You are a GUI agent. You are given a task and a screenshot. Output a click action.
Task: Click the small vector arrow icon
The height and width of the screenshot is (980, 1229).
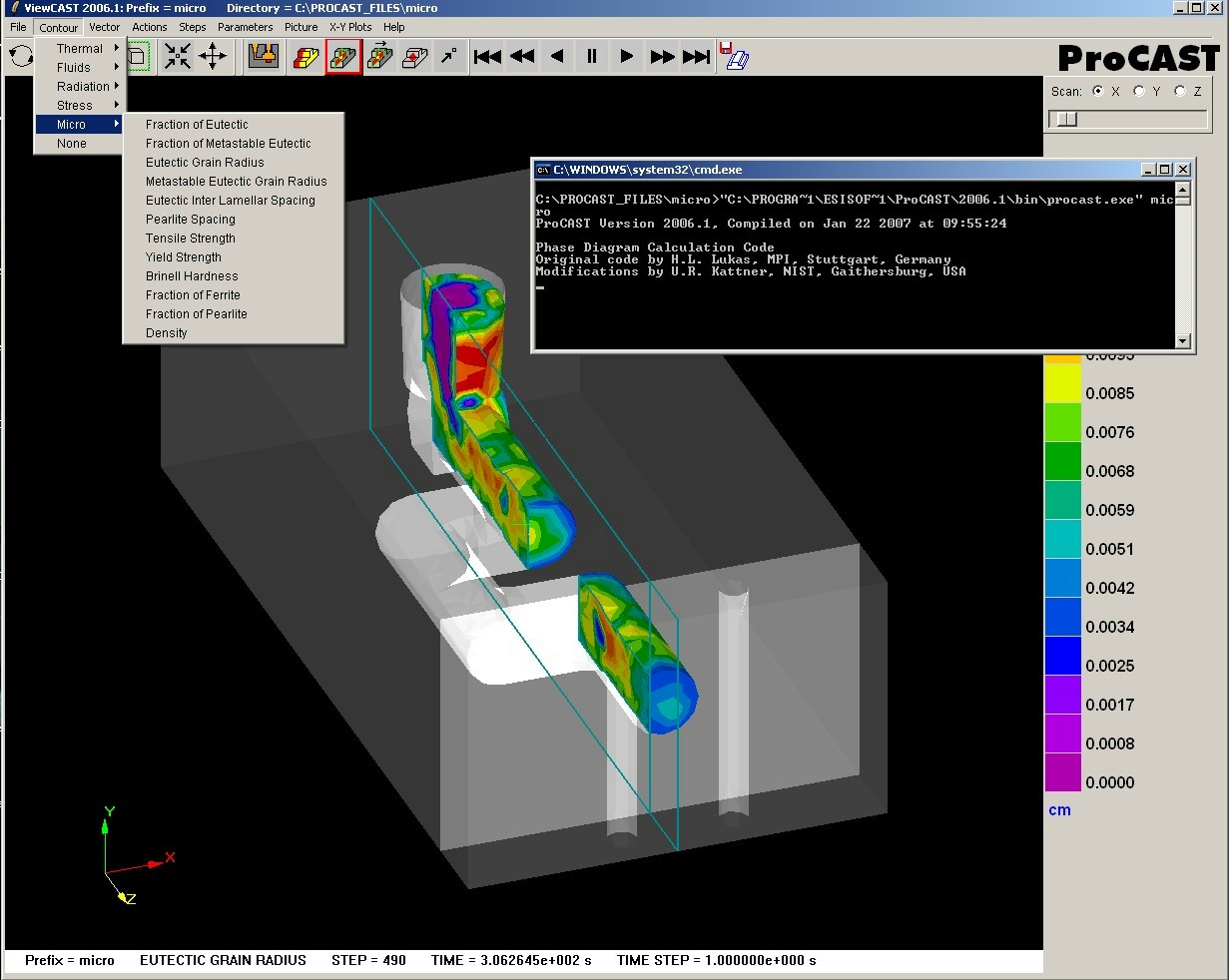(x=450, y=57)
